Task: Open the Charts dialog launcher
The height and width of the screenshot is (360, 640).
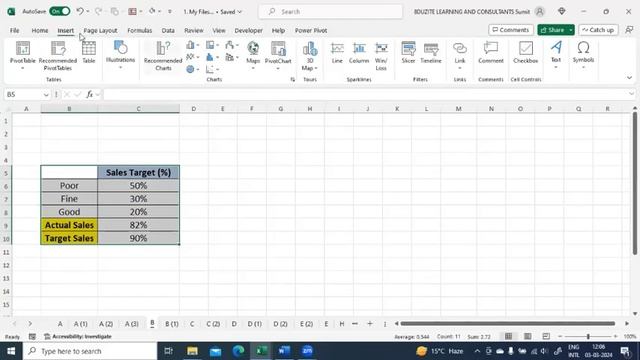Action: [x=293, y=80]
